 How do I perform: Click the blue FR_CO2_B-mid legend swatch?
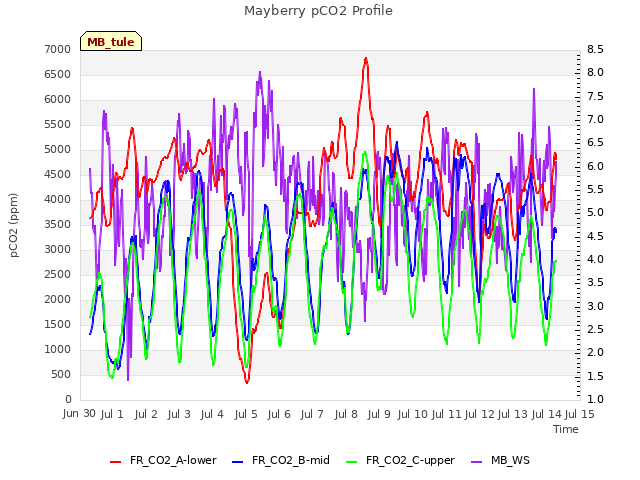tap(238, 461)
